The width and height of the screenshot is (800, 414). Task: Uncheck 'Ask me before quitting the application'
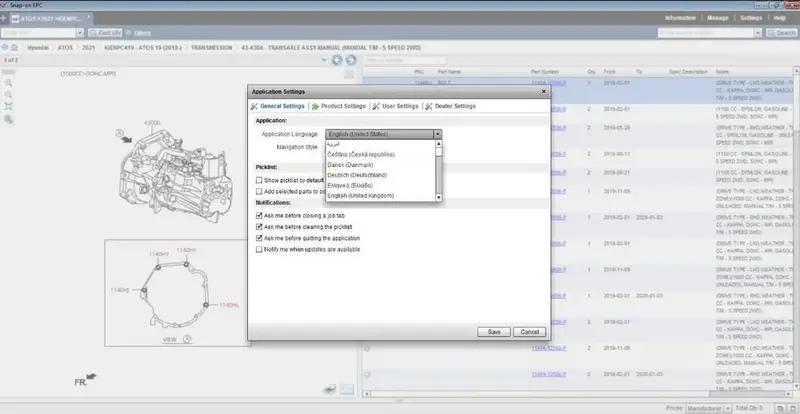[259, 238]
